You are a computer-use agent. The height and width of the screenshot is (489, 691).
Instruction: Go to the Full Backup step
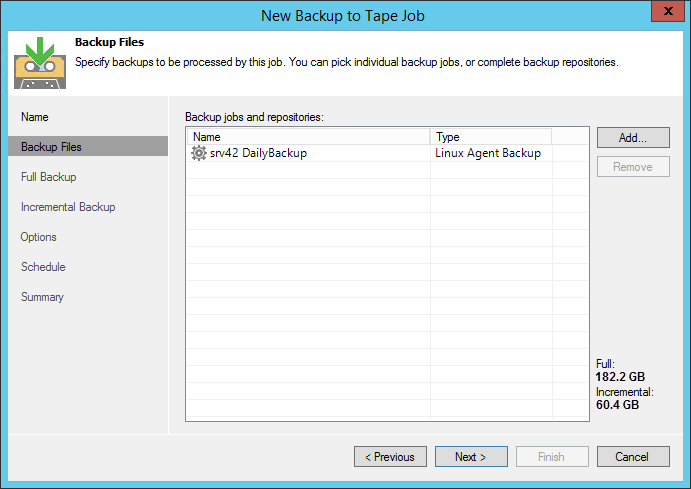pos(49,177)
